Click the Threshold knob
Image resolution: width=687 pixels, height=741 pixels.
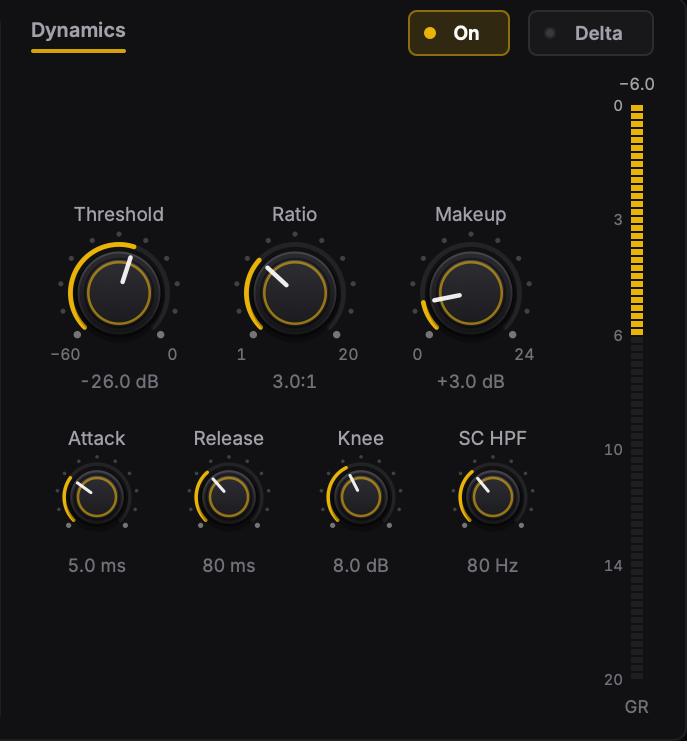(119, 293)
